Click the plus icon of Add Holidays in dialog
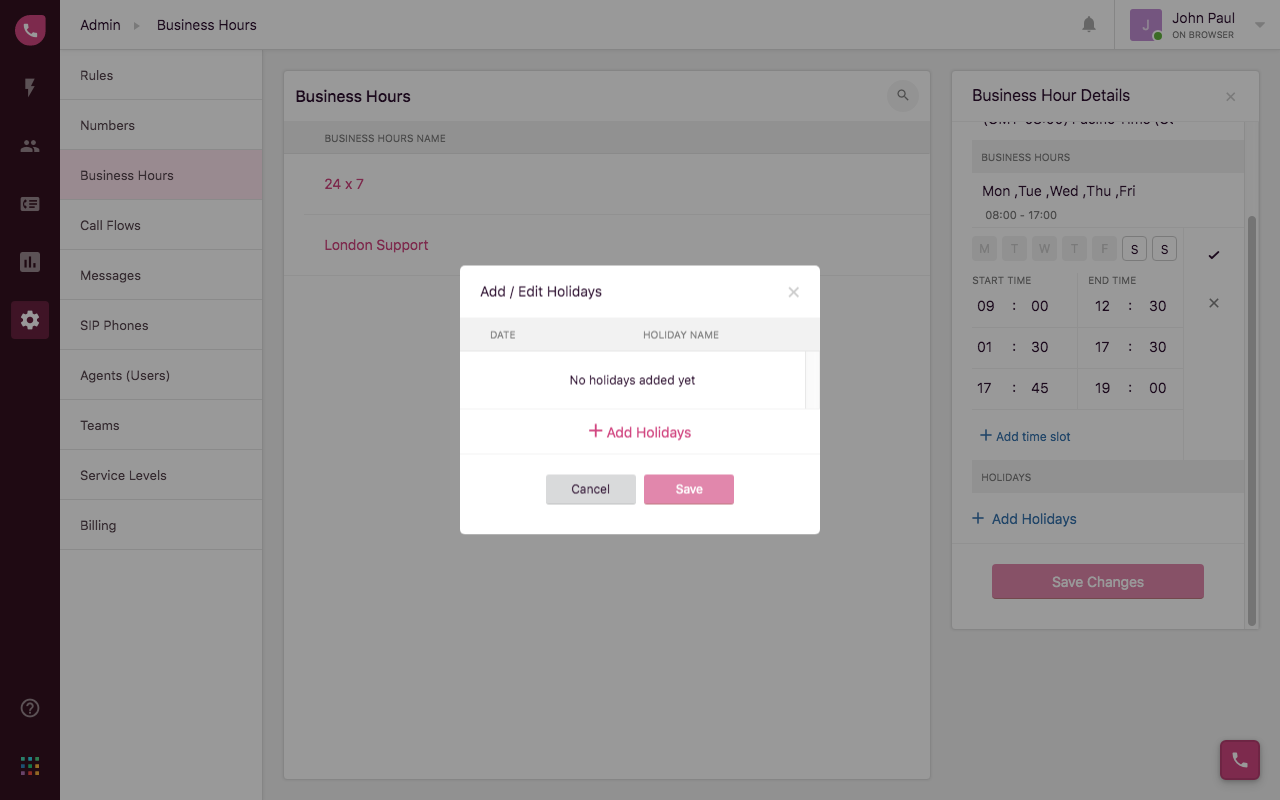1280x800 pixels. pos(595,431)
